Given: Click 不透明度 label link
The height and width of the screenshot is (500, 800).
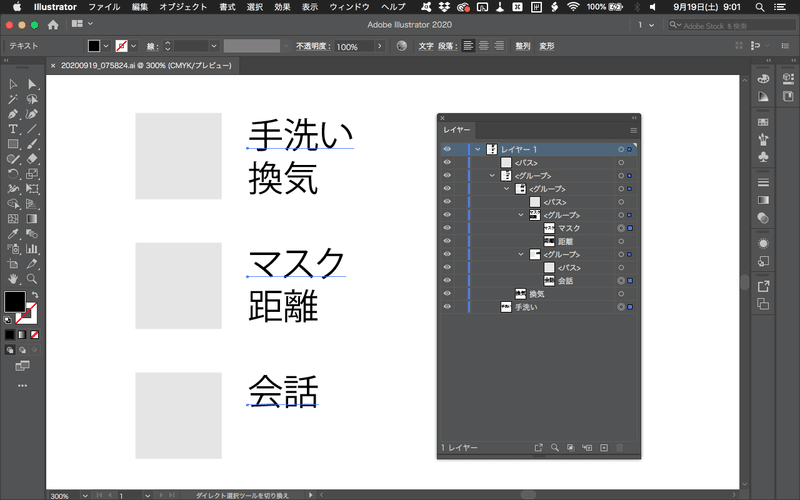Looking at the screenshot, I should [313, 46].
